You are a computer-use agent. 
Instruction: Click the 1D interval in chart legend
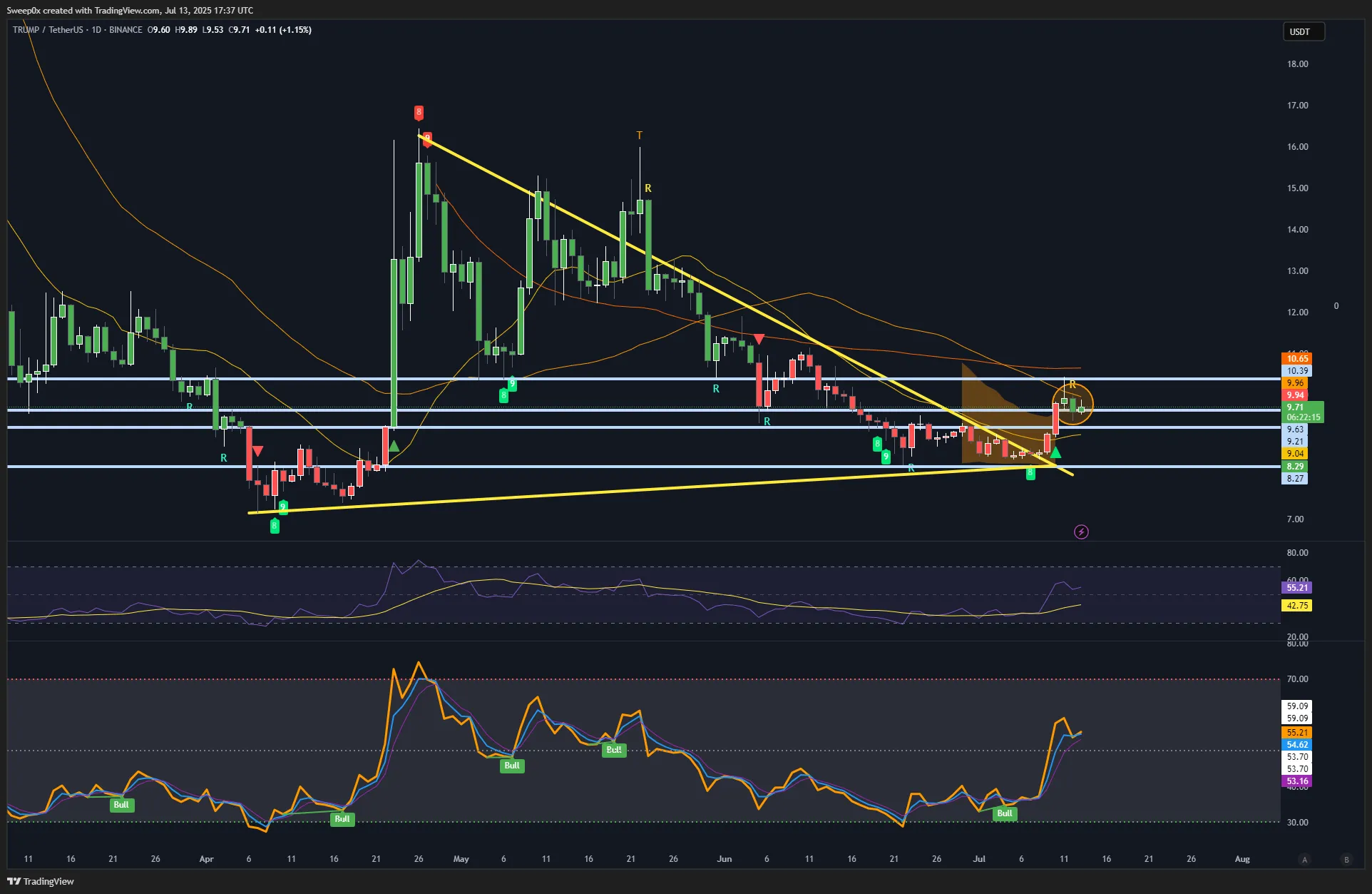96,30
